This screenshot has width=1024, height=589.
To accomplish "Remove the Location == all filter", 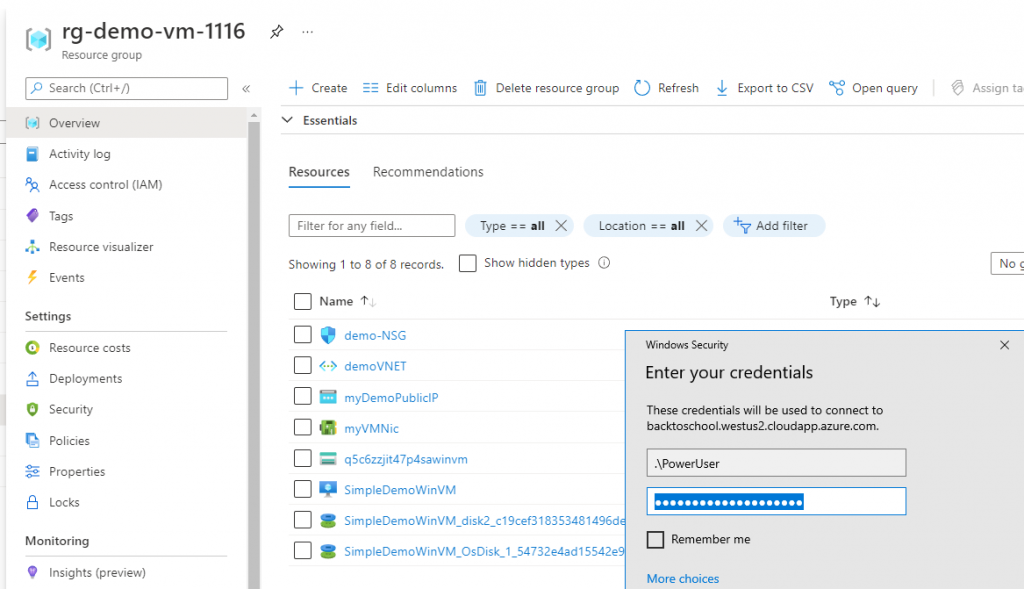I will pyautogui.click(x=701, y=226).
